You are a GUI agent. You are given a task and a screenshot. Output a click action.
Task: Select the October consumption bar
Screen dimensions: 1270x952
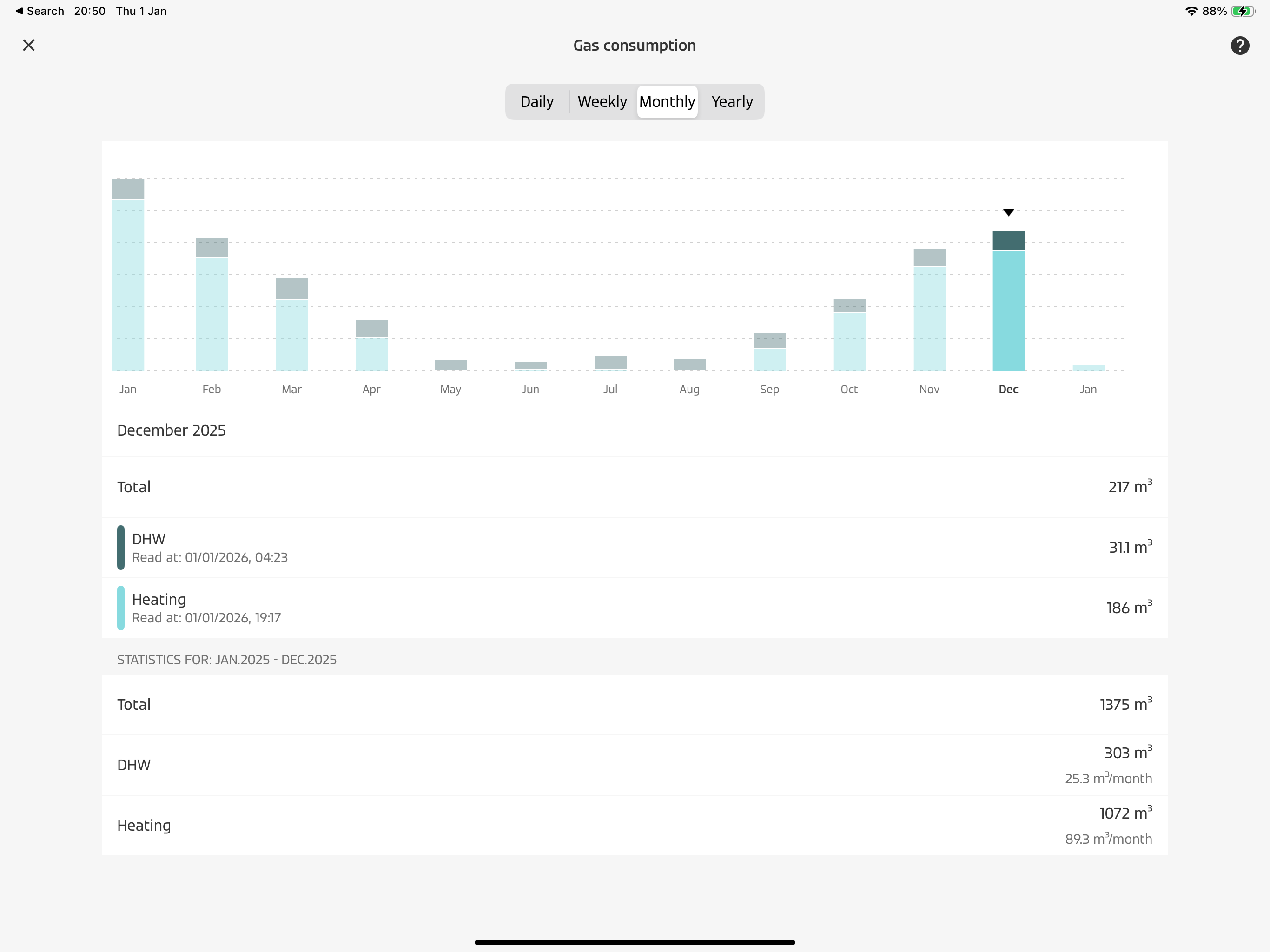[849, 335]
